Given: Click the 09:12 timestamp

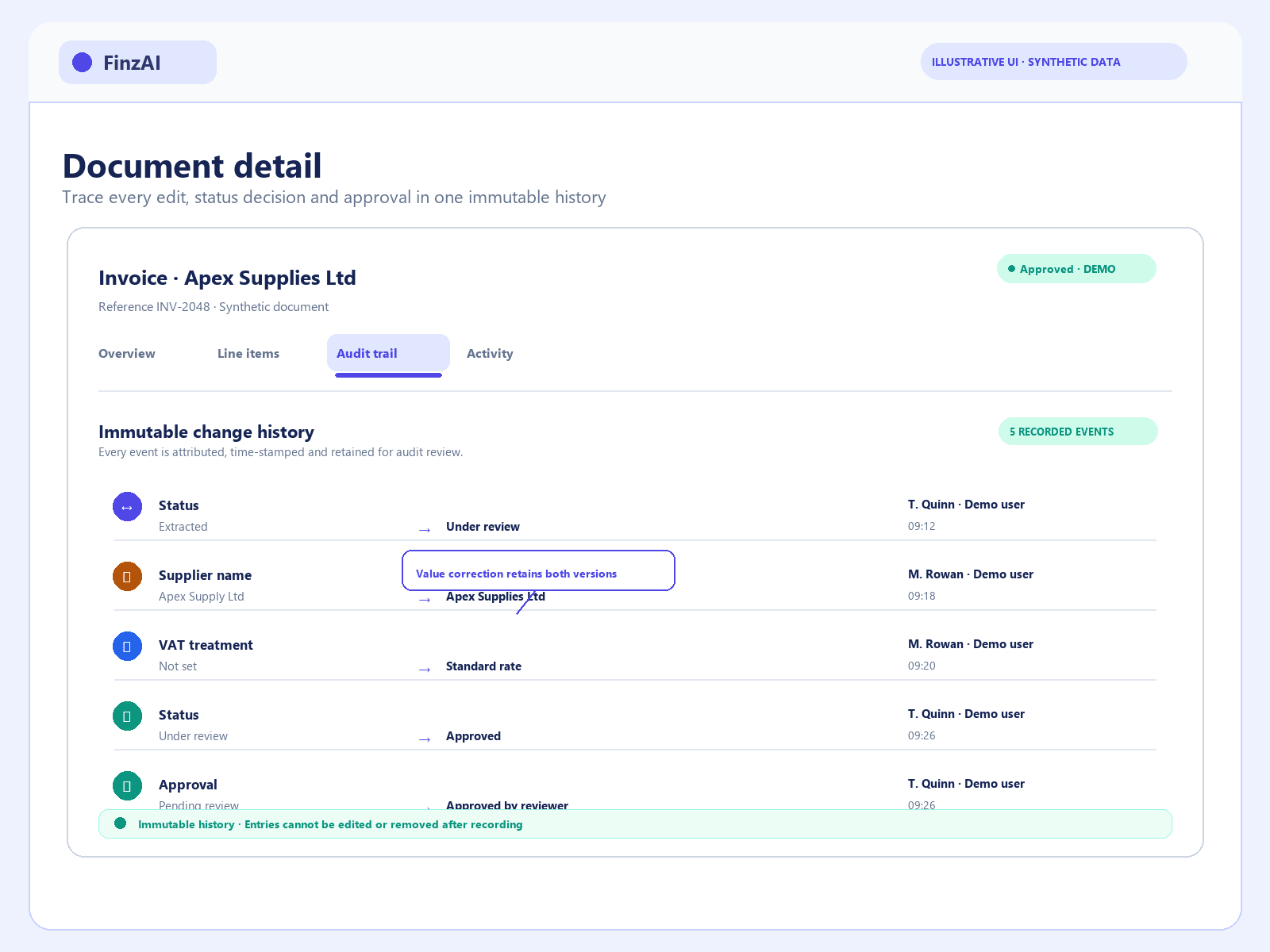Looking at the screenshot, I should [922, 526].
